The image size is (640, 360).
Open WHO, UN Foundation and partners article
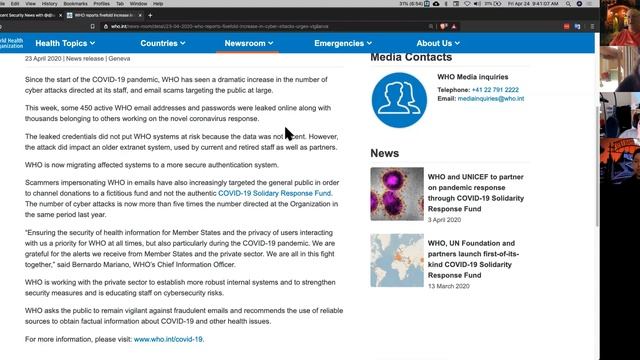click(x=473, y=259)
